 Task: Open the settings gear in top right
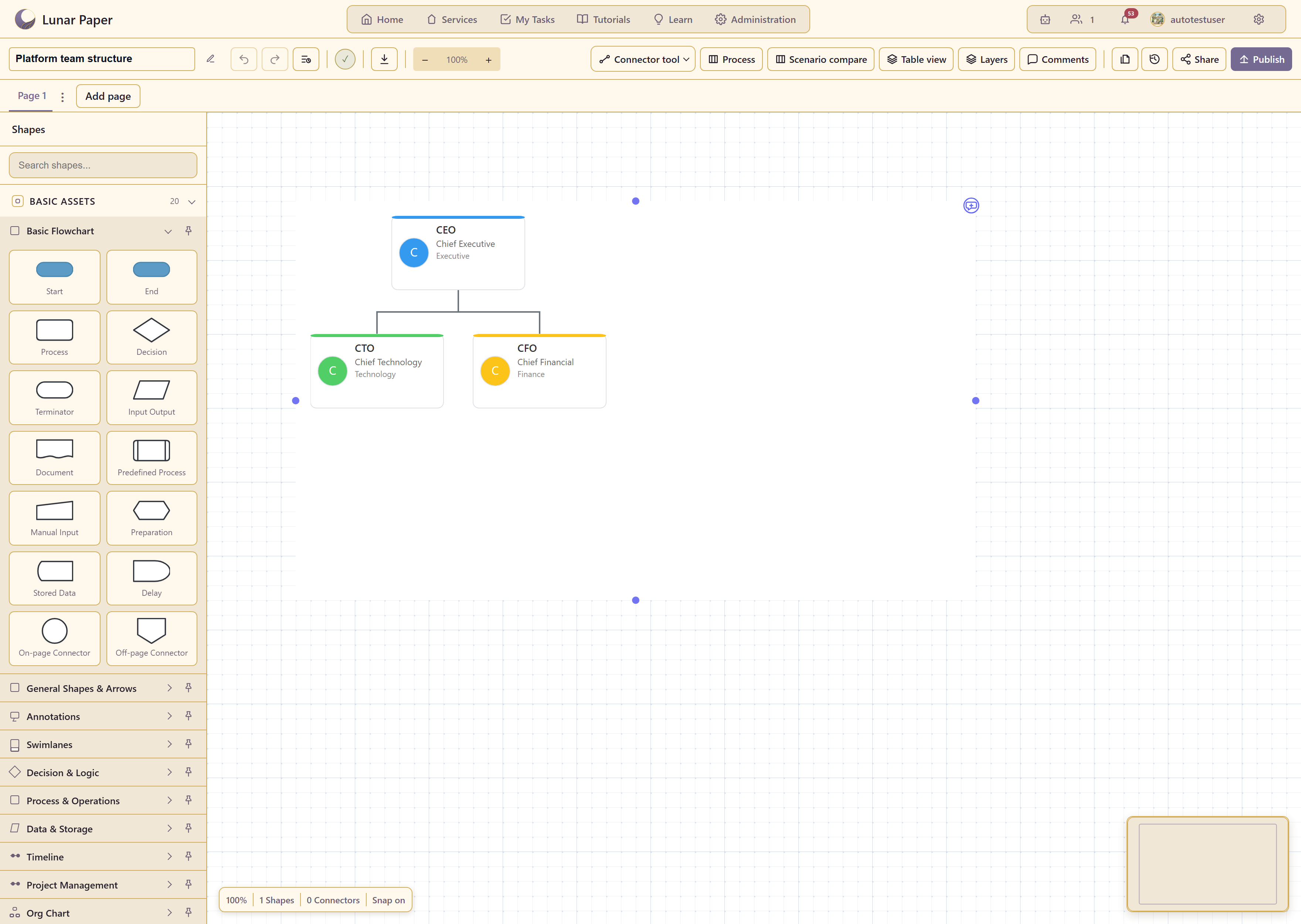pos(1259,19)
